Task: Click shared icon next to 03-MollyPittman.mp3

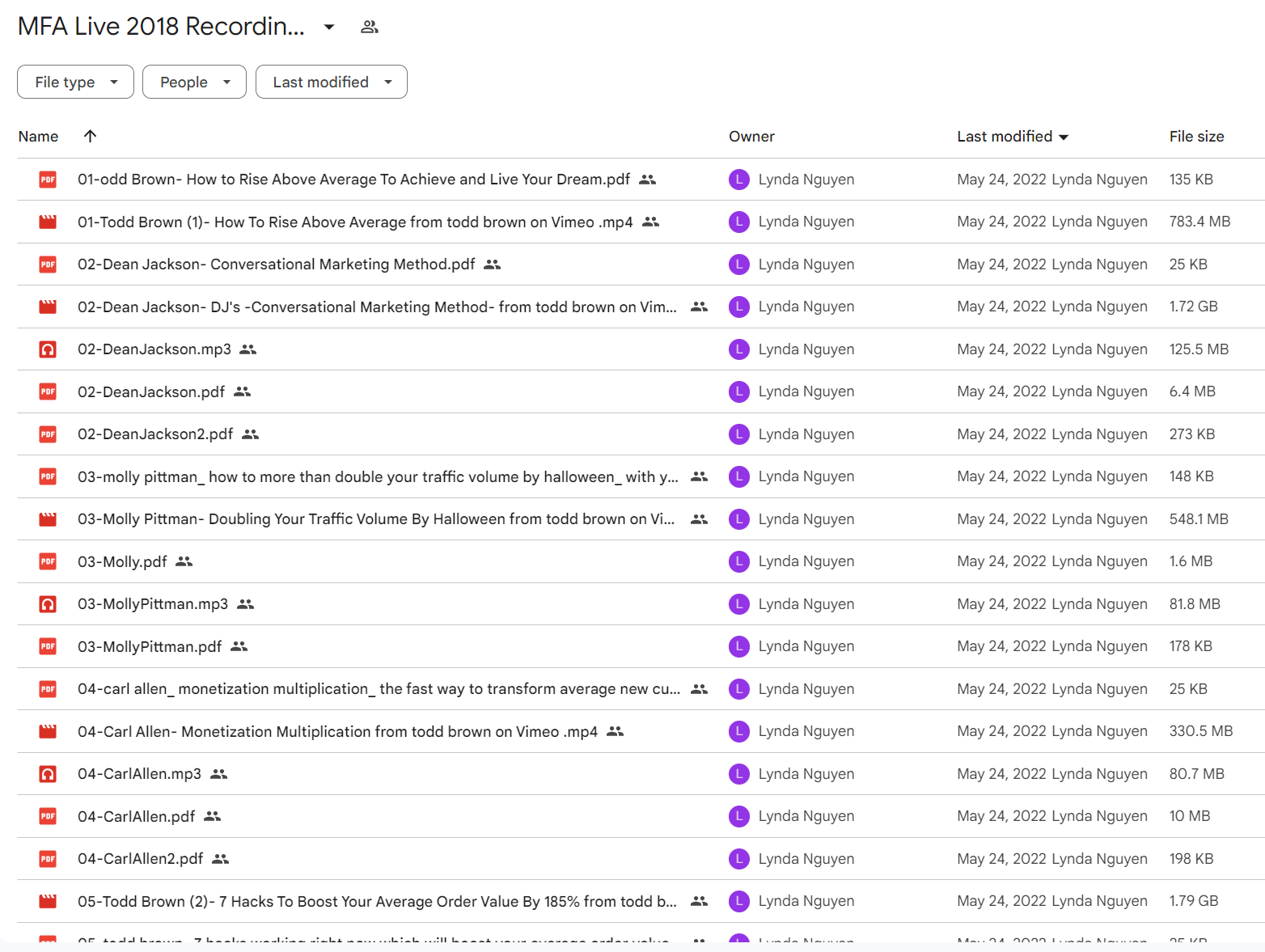Action: (x=246, y=604)
